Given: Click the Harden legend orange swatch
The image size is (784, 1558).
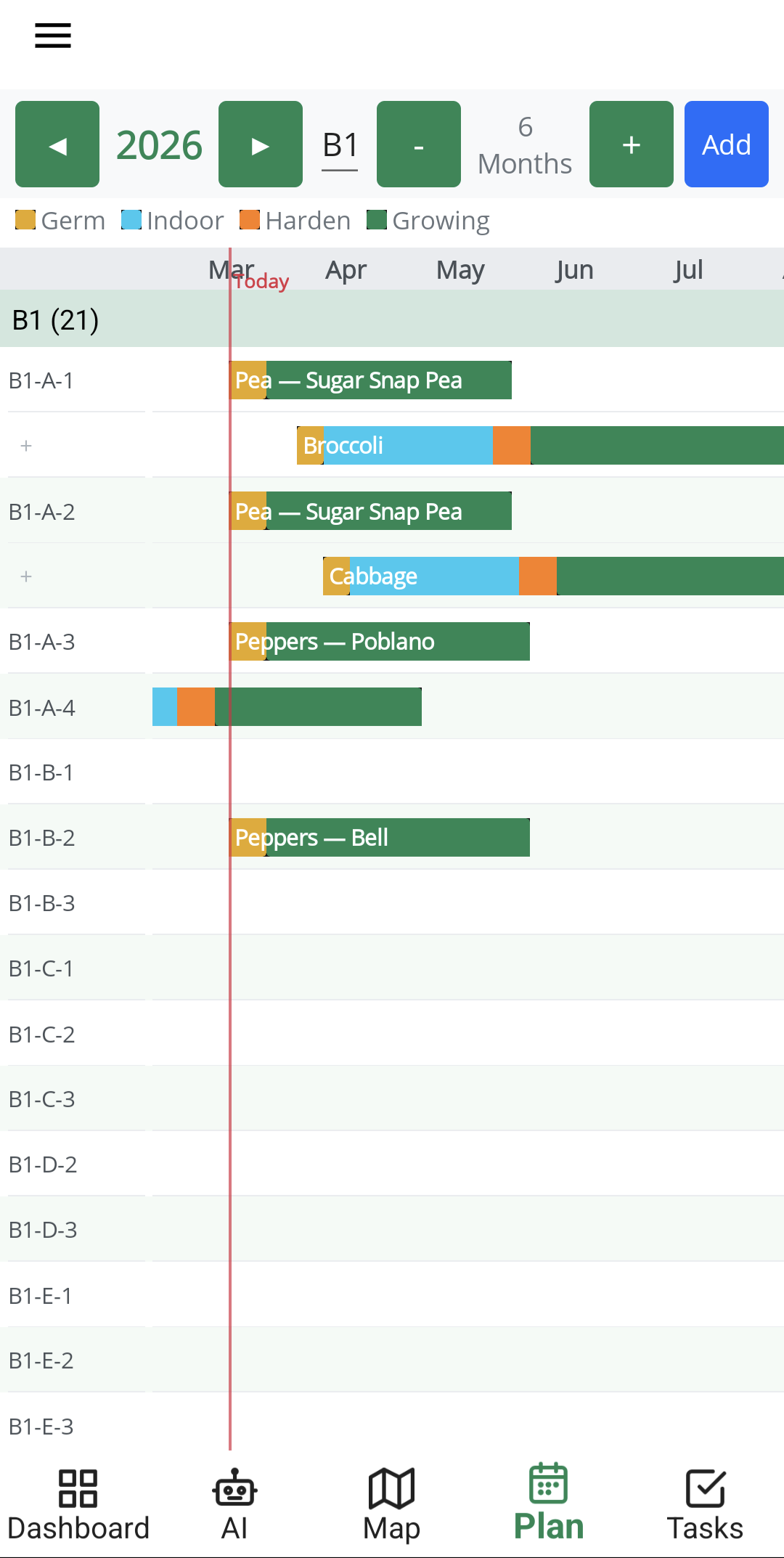Looking at the screenshot, I should coord(248,220).
